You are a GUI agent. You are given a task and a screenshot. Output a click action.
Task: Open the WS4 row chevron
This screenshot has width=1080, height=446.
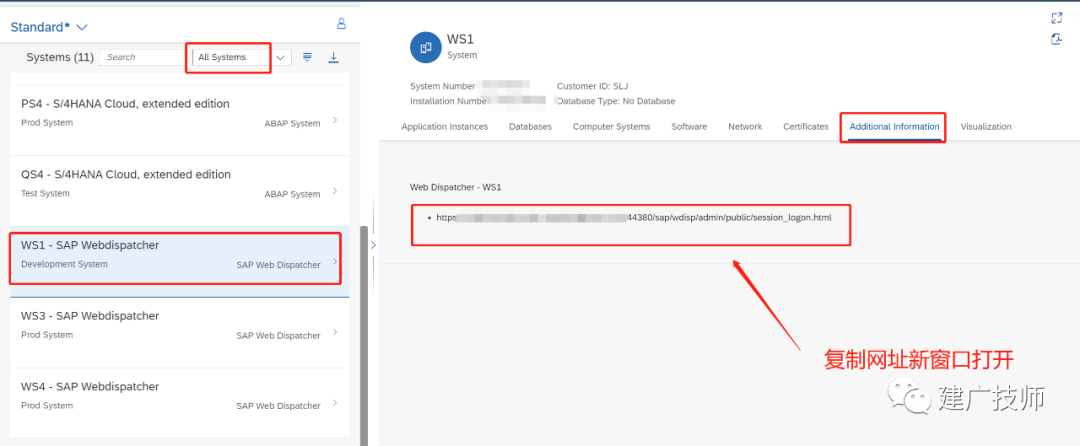click(335, 403)
